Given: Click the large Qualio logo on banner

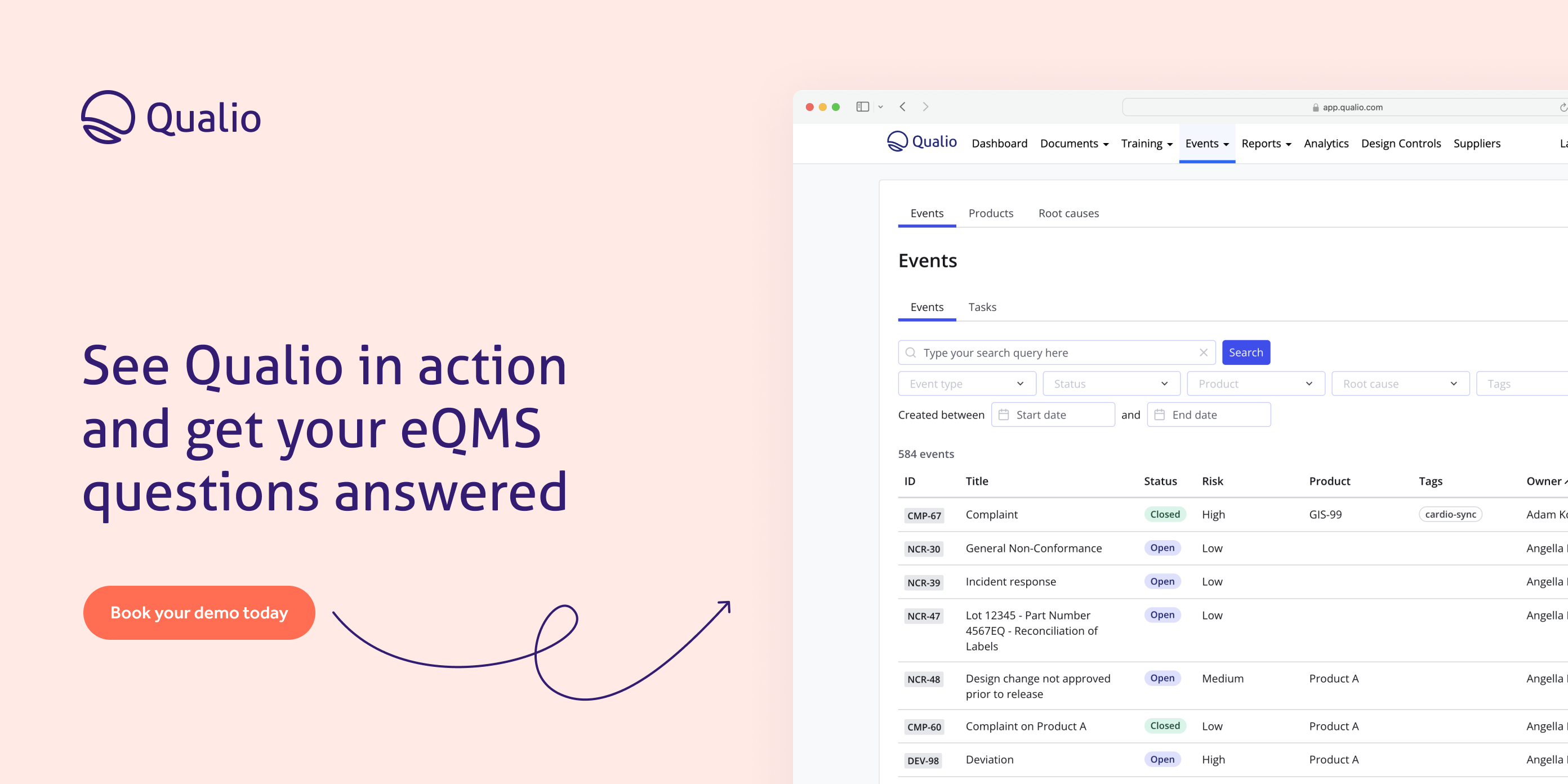Looking at the screenshot, I should [x=171, y=117].
